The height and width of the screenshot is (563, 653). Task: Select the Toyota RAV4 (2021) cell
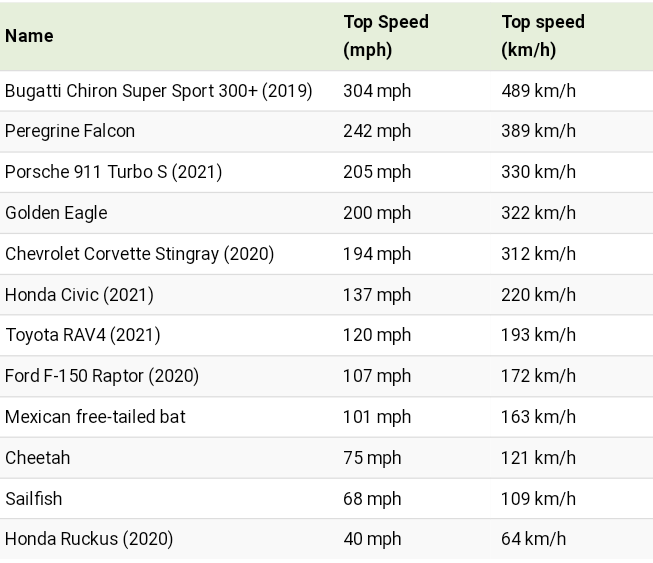point(82,335)
